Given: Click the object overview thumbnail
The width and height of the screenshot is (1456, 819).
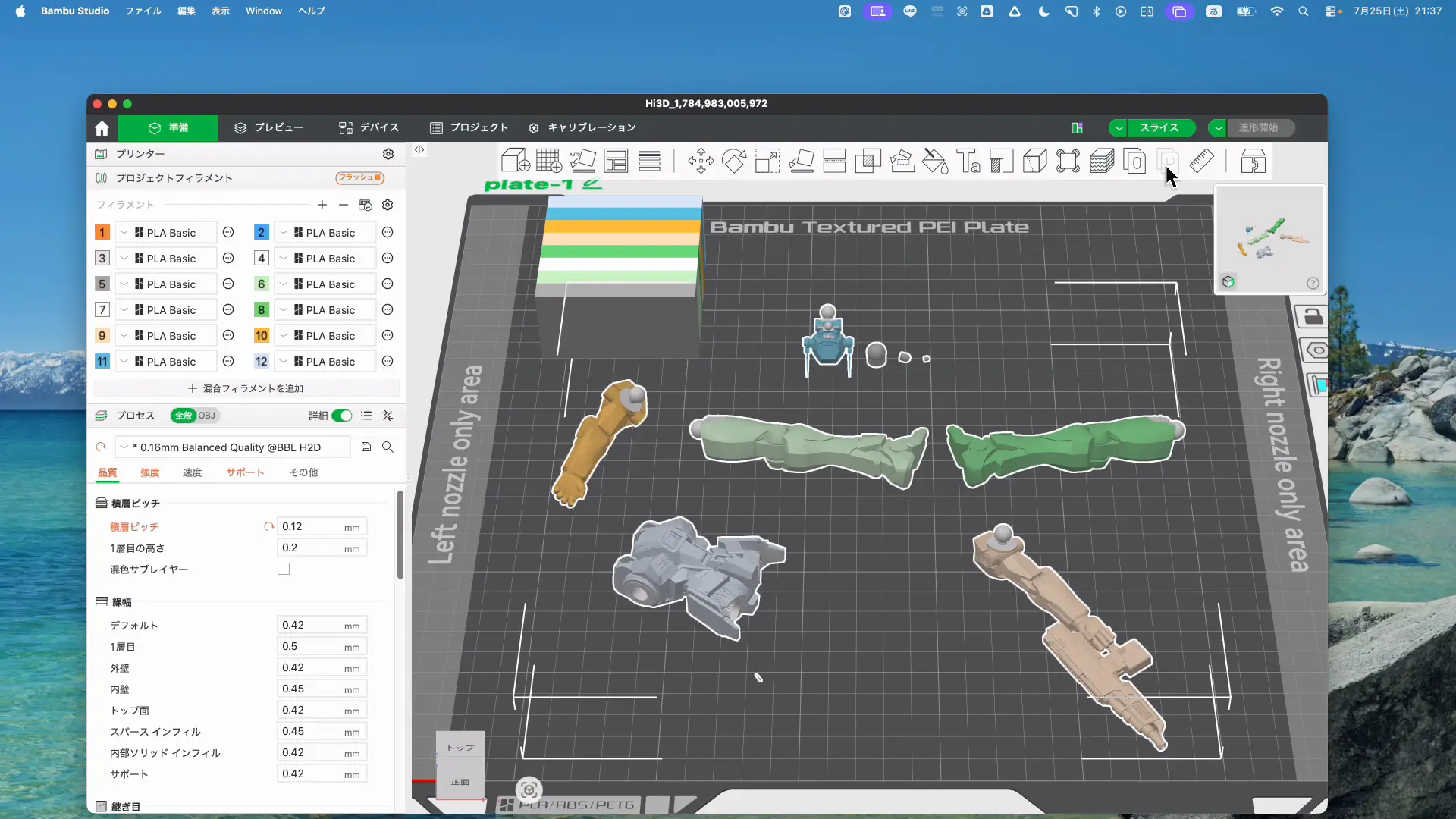Looking at the screenshot, I should 1270,240.
